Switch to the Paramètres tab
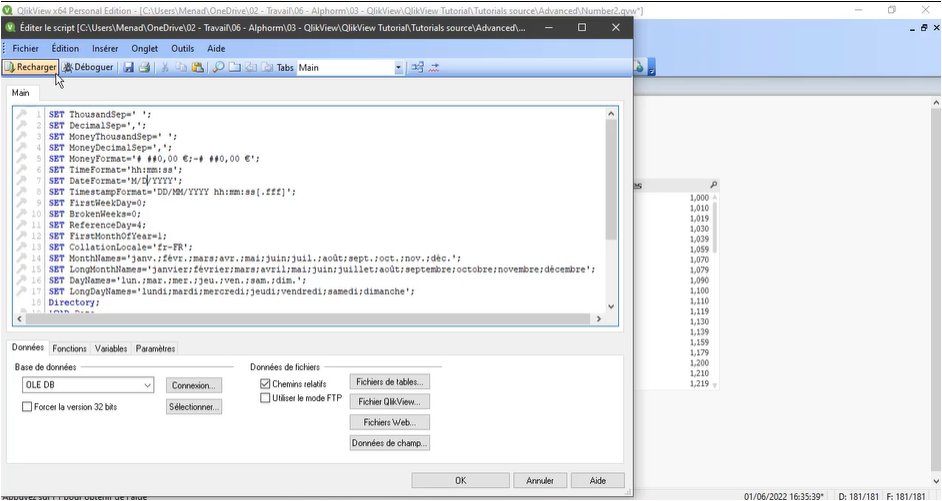The height and width of the screenshot is (501, 942). [156, 348]
